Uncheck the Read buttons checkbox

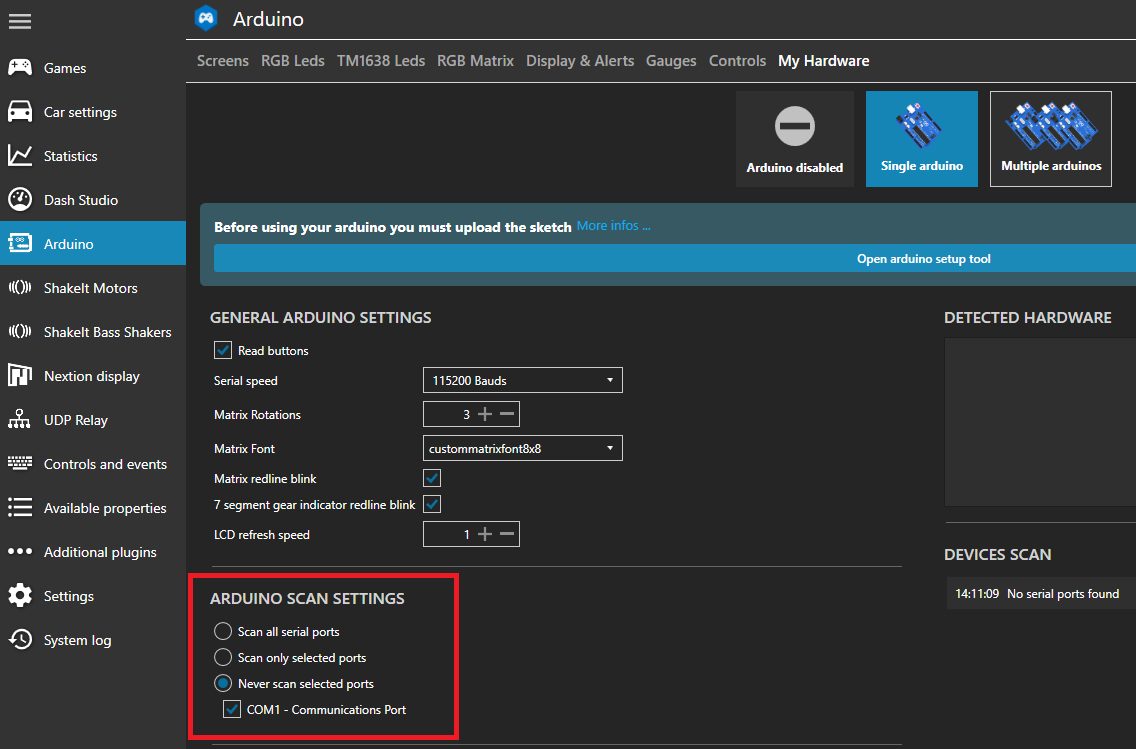tap(223, 351)
